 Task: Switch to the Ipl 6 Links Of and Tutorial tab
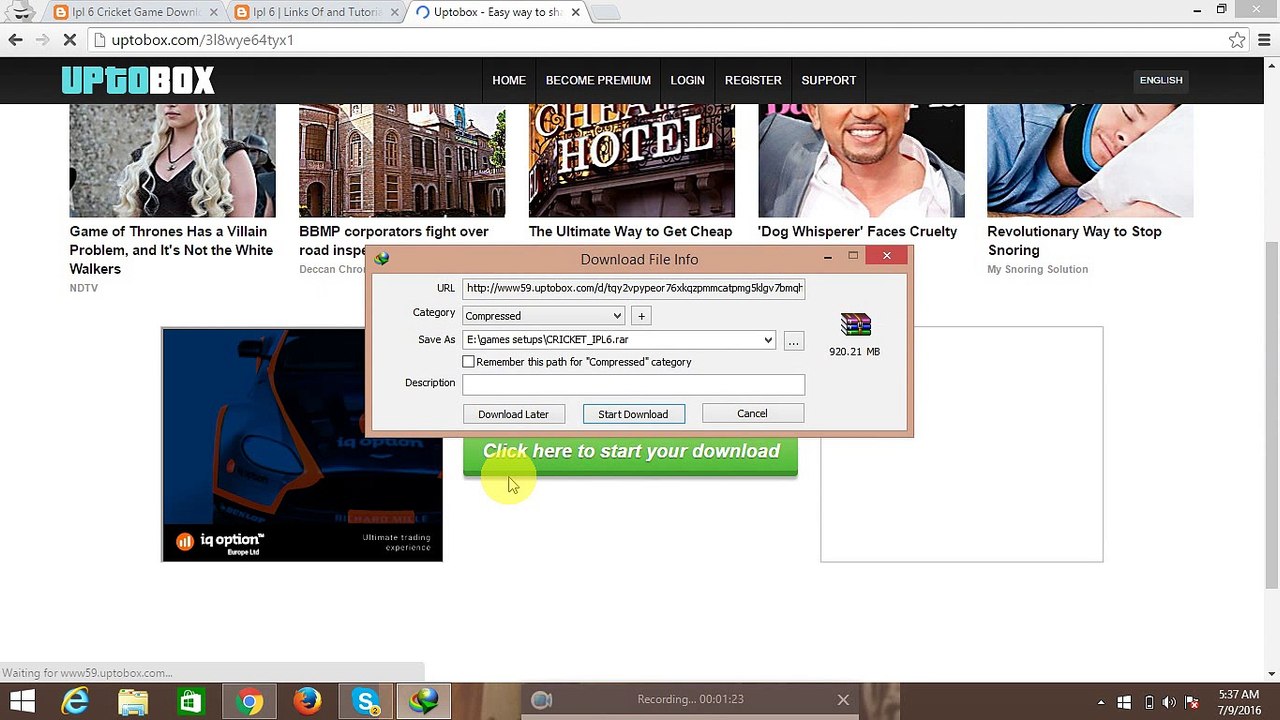[x=316, y=13]
